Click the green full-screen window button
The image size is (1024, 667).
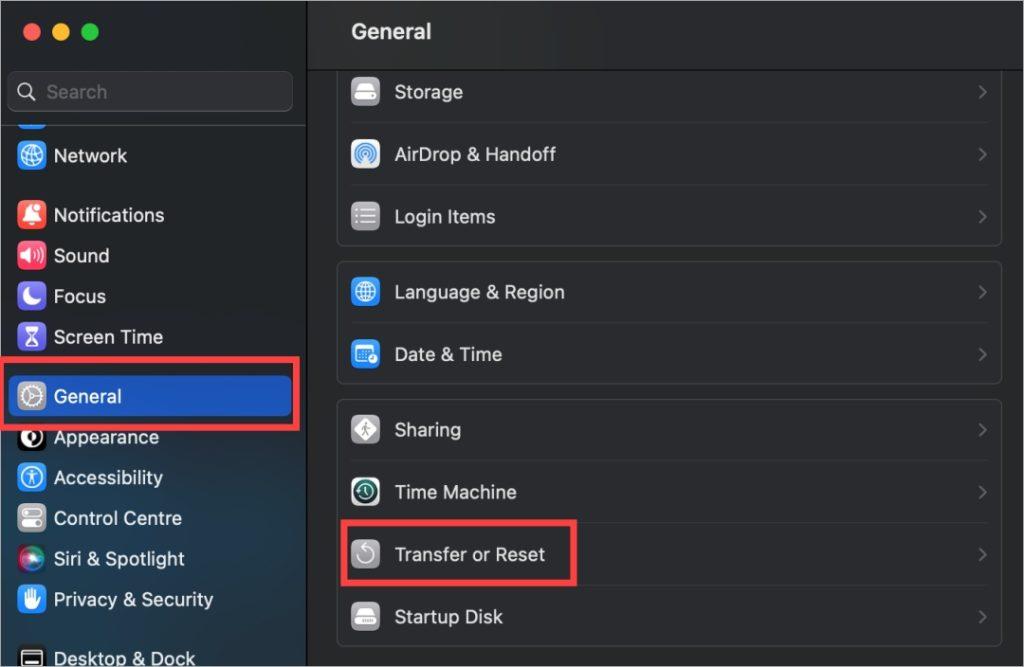coord(89,31)
